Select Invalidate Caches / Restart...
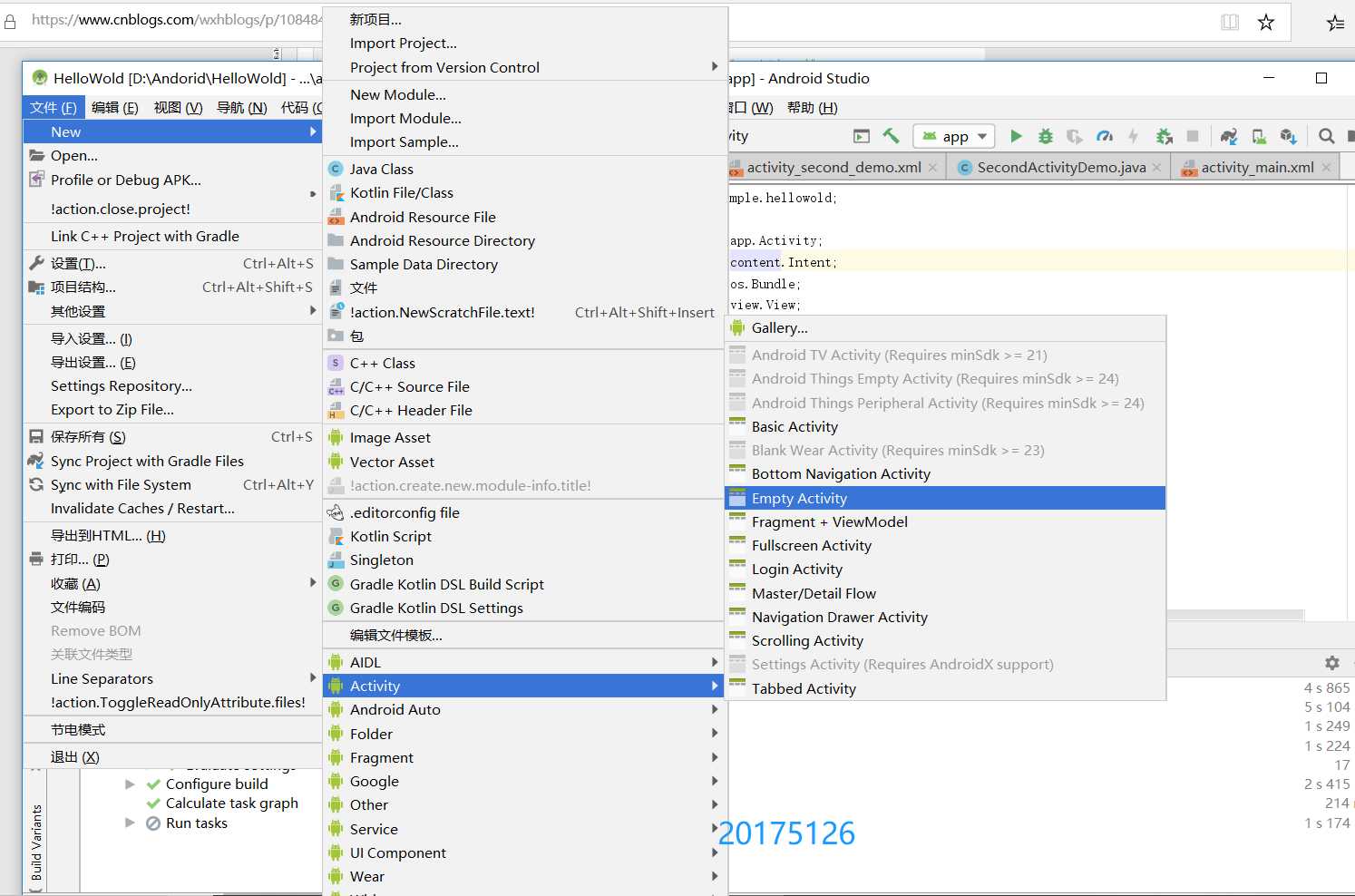The height and width of the screenshot is (896, 1355). point(172,508)
